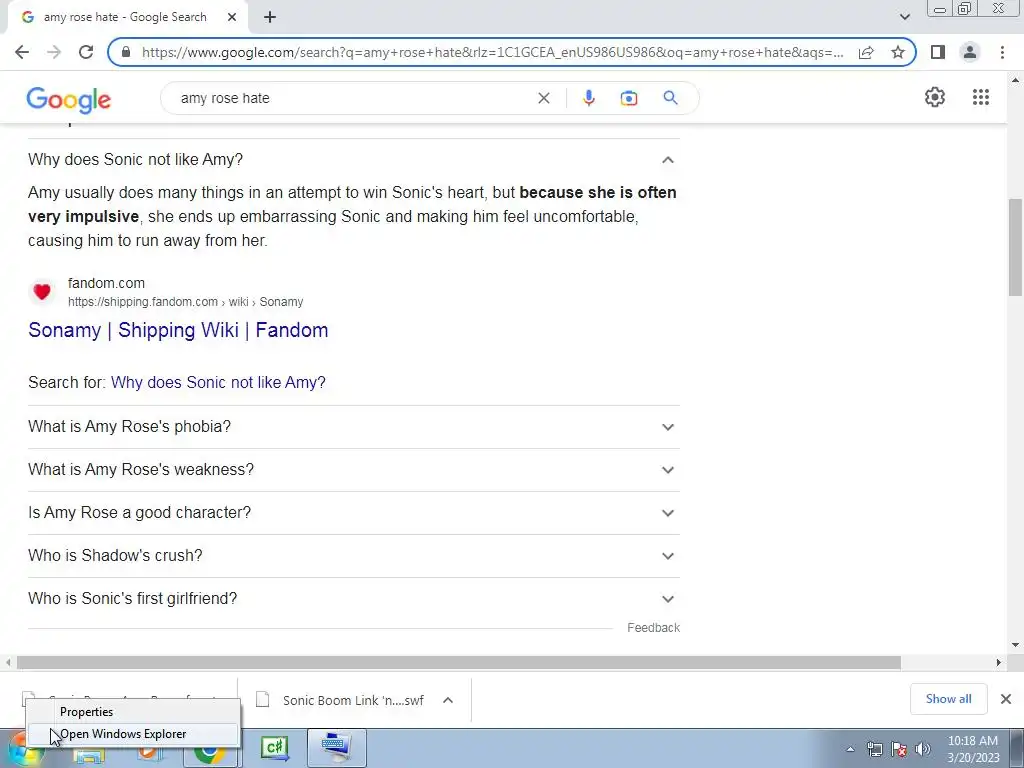
Task: Open downloaded 'Sonic Boom Link 'n....swf' file
Action: coord(353,700)
